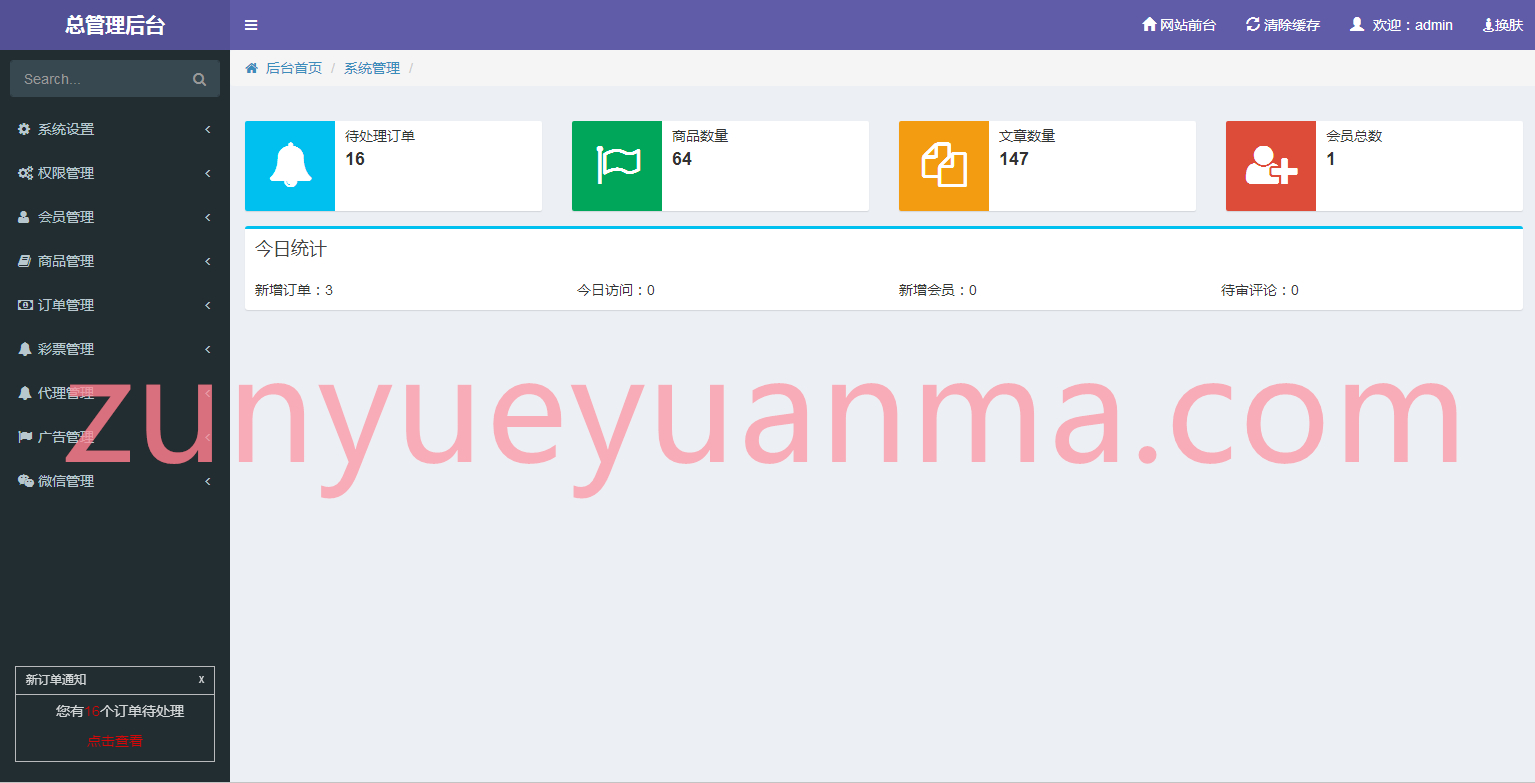Click the skin icon beside 换肤
Image resolution: width=1535 pixels, height=783 pixels.
(x=1488, y=25)
